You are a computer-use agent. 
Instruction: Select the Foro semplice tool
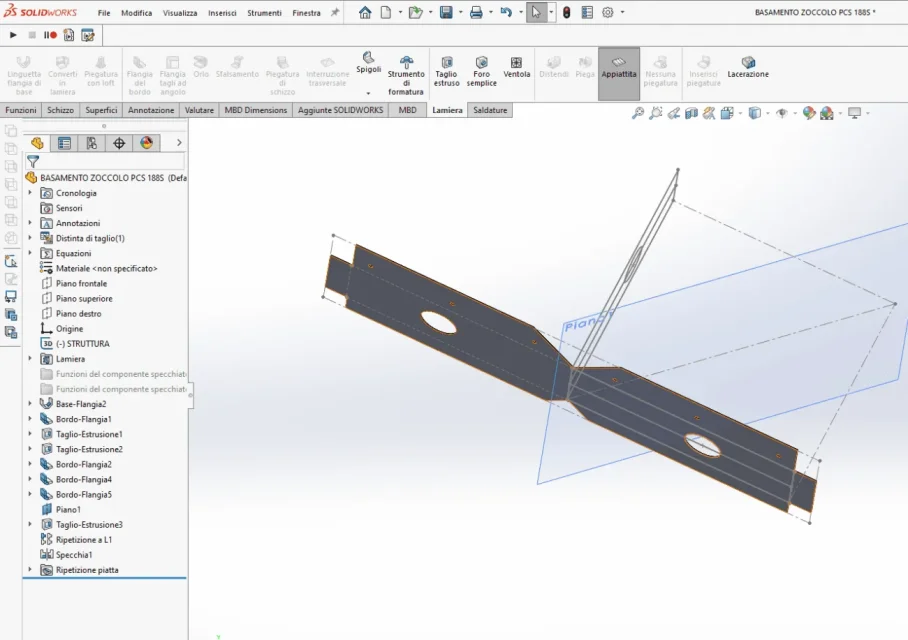click(481, 71)
